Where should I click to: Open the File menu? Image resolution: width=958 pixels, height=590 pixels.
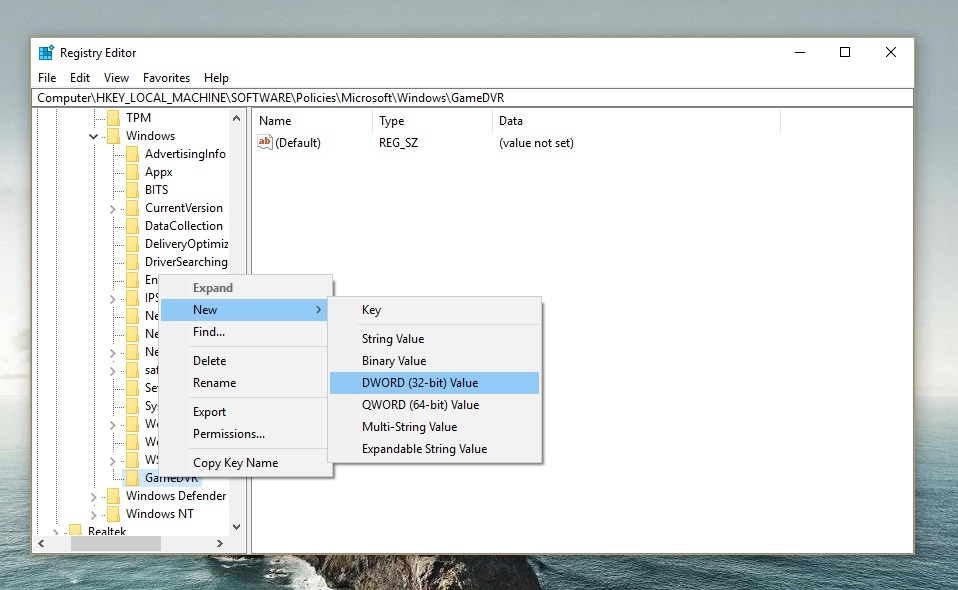[x=47, y=78]
